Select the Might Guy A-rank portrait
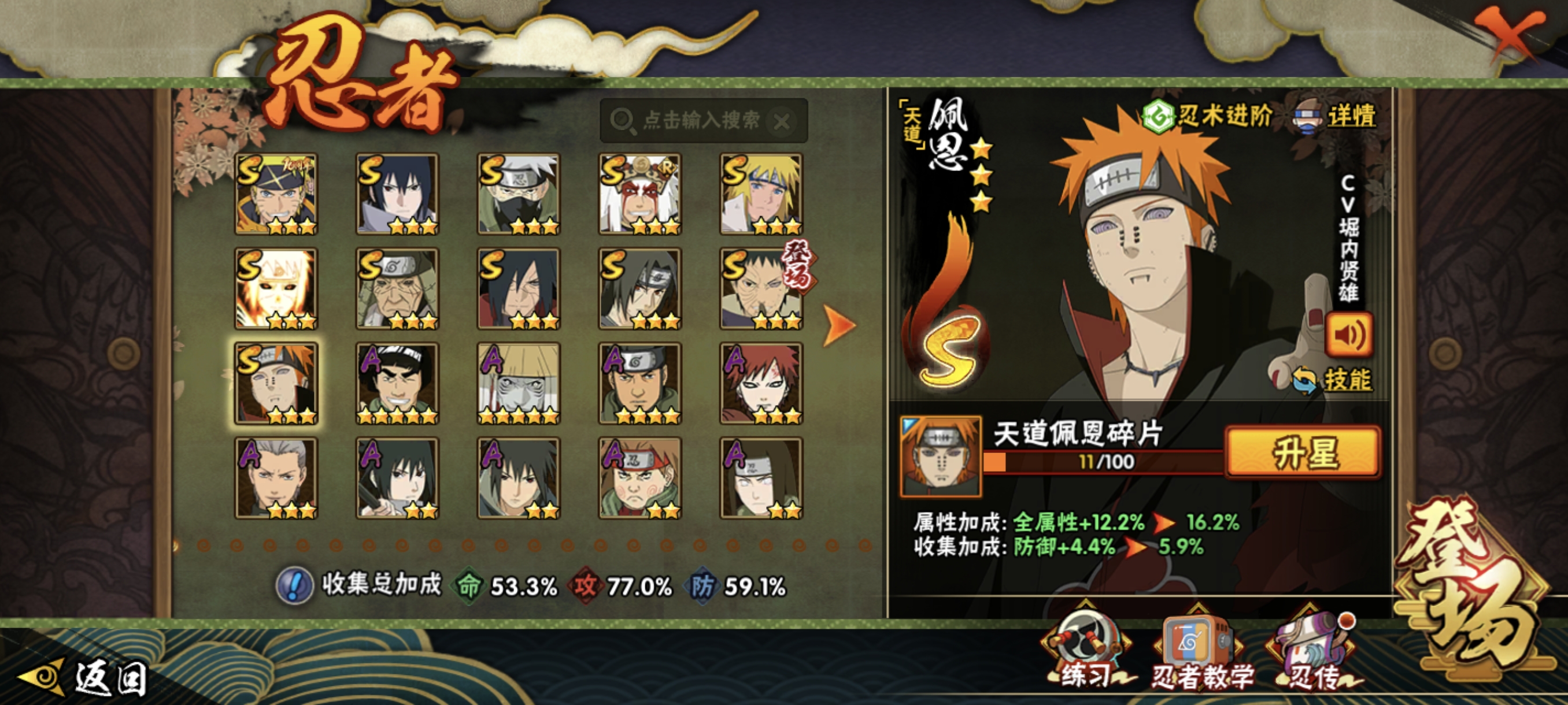Viewport: 1568px width, 705px height. pyautogui.click(x=397, y=383)
